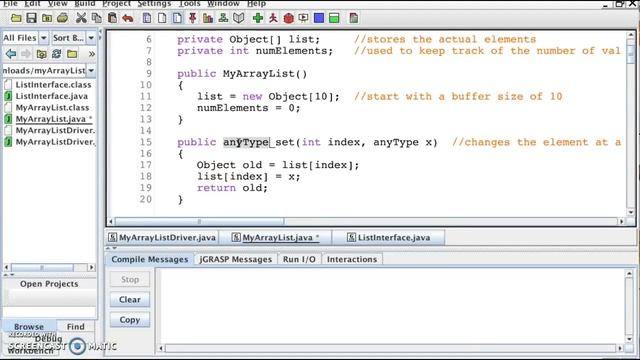Screen dimensions: 640x360
Task: Click the messages pane horizontal scrollbar
Action: pyautogui.click(x=390, y=348)
